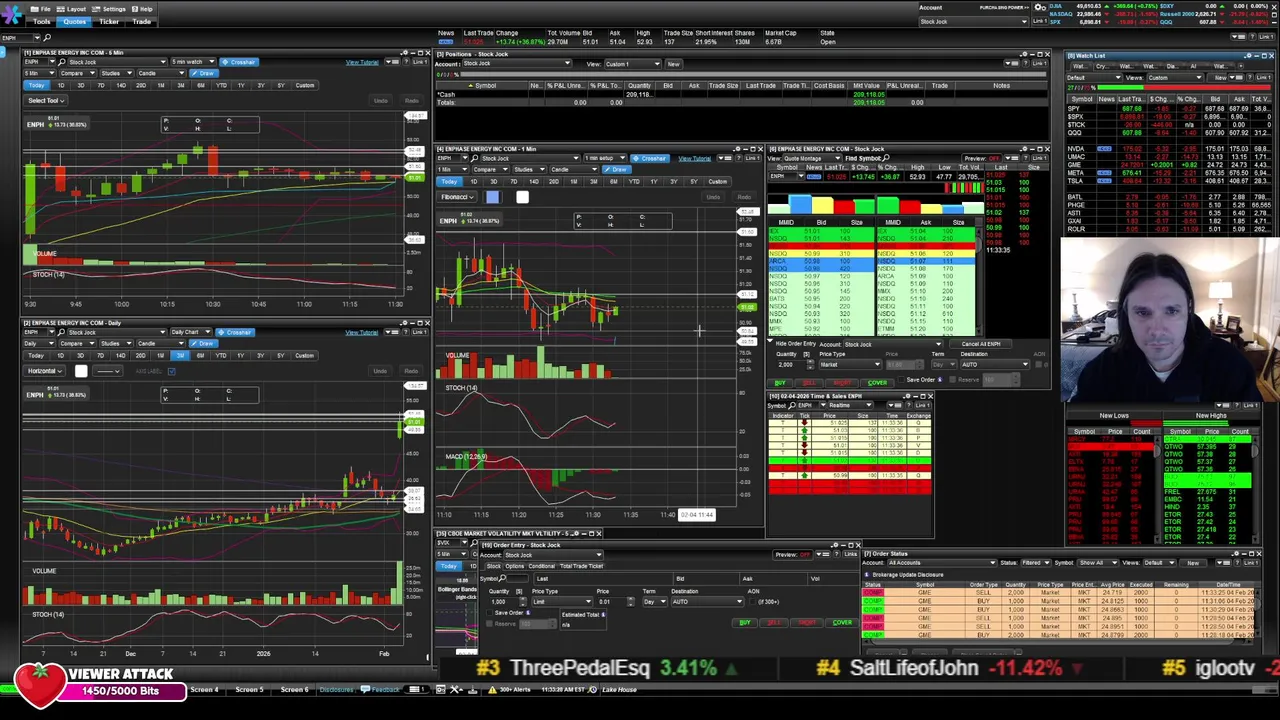1280x720 pixels.
Task: Click symbol search icon in the 5 Min chart
Action: point(62,62)
